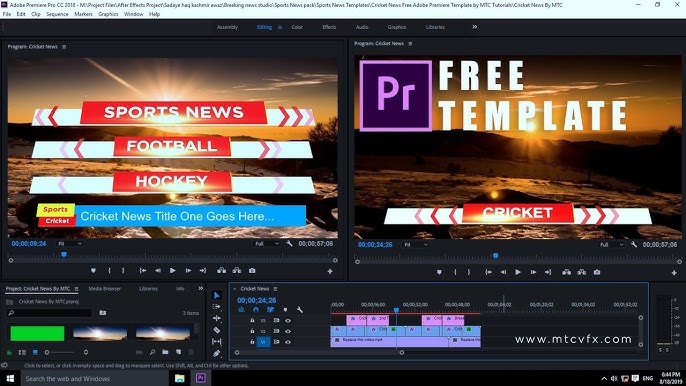Click the Windows Start button
This screenshot has width=686, height=386.
pos(10,378)
